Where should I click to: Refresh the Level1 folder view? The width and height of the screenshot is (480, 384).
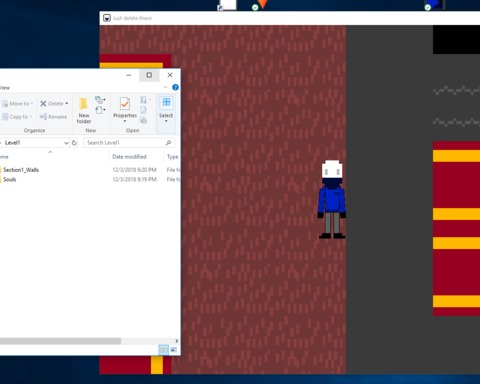tap(74, 143)
